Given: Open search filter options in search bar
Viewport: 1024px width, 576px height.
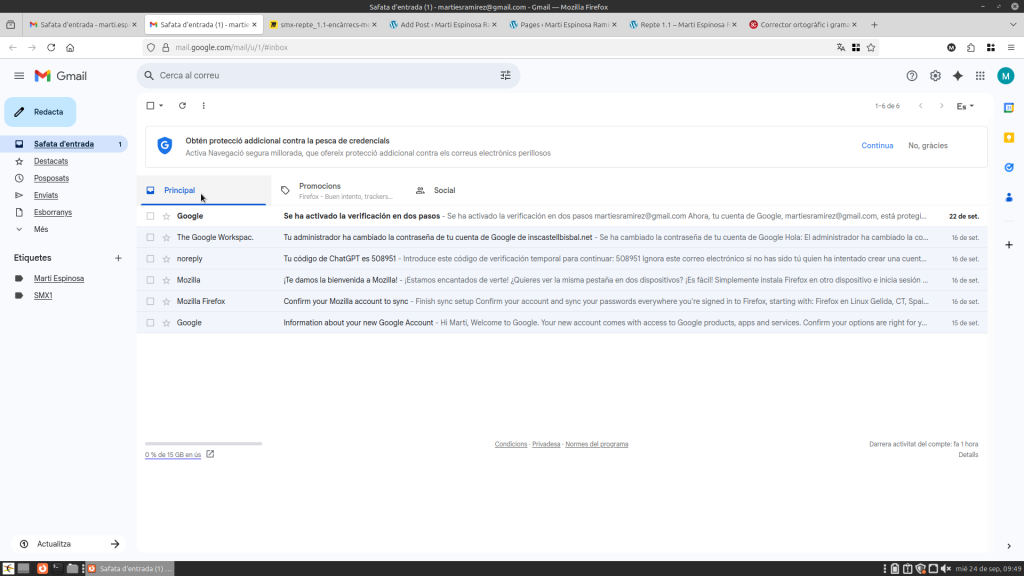Looking at the screenshot, I should (505, 75).
